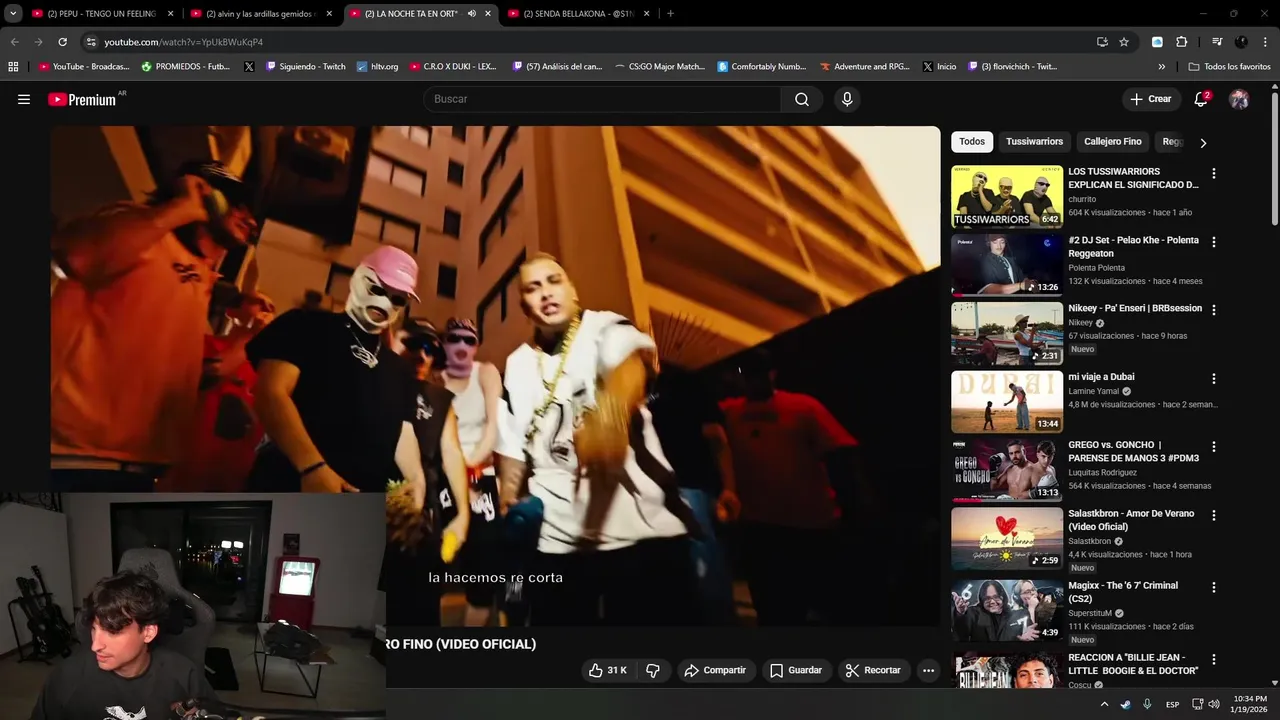
Task: Select the Callejero Fino filter chip
Action: 1112,142
